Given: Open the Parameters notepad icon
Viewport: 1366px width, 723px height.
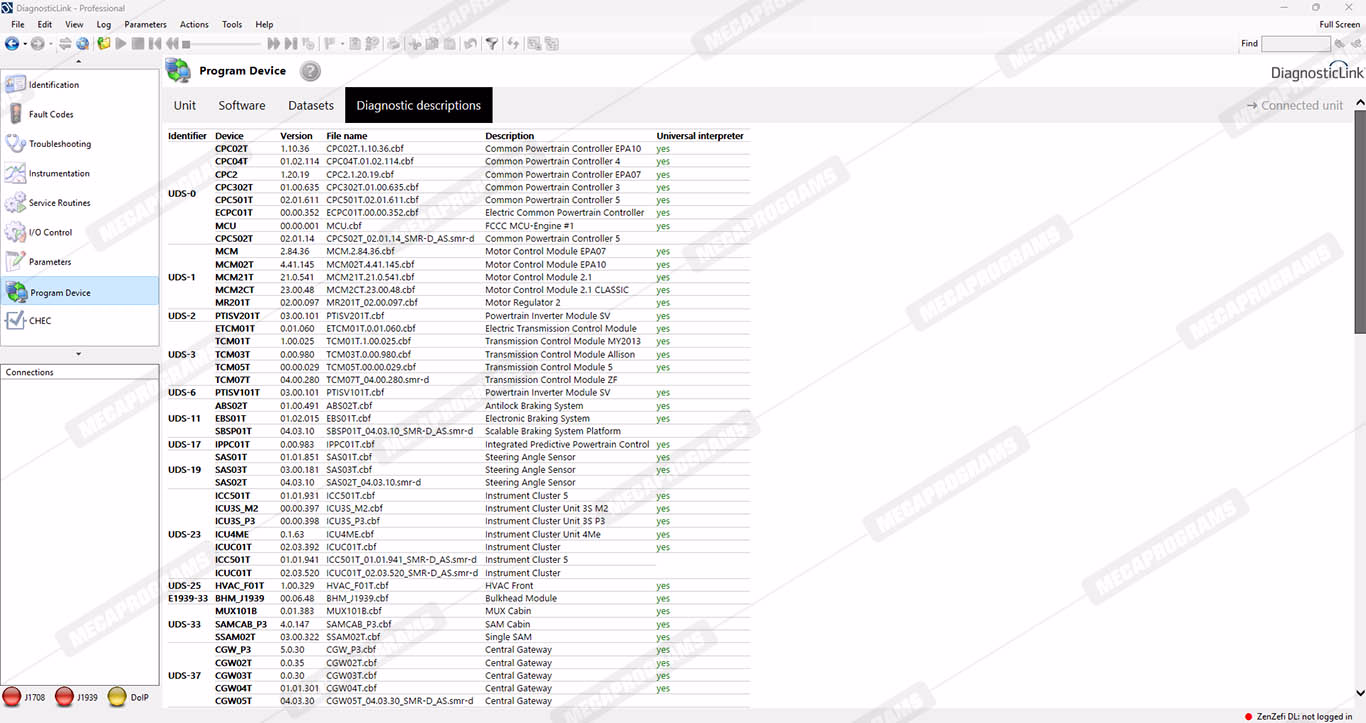Looking at the screenshot, I should (15, 262).
